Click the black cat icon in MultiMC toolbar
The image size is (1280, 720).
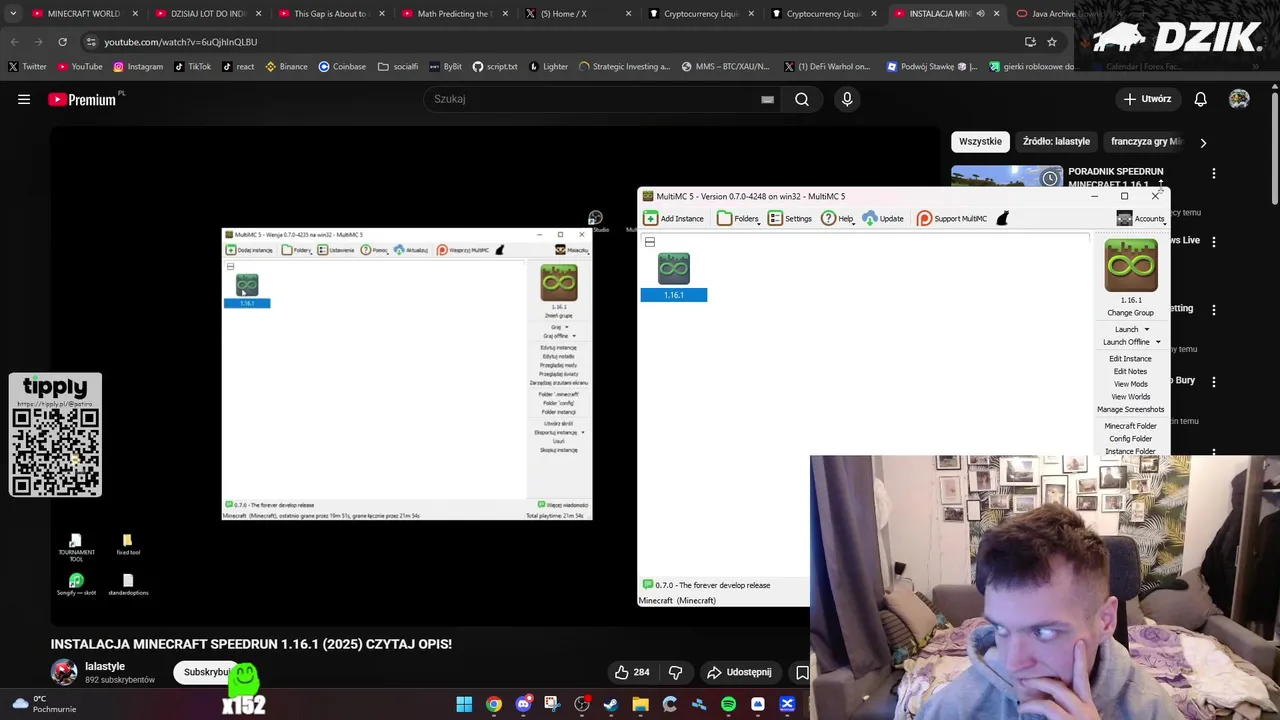pos(1002,218)
